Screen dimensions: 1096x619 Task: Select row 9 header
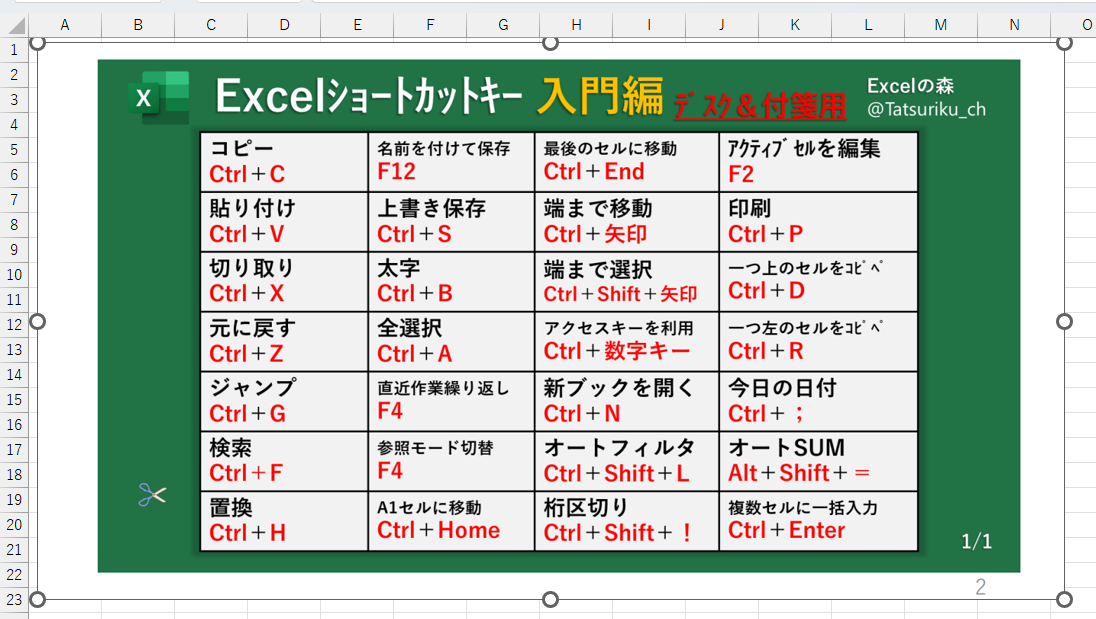14,249
